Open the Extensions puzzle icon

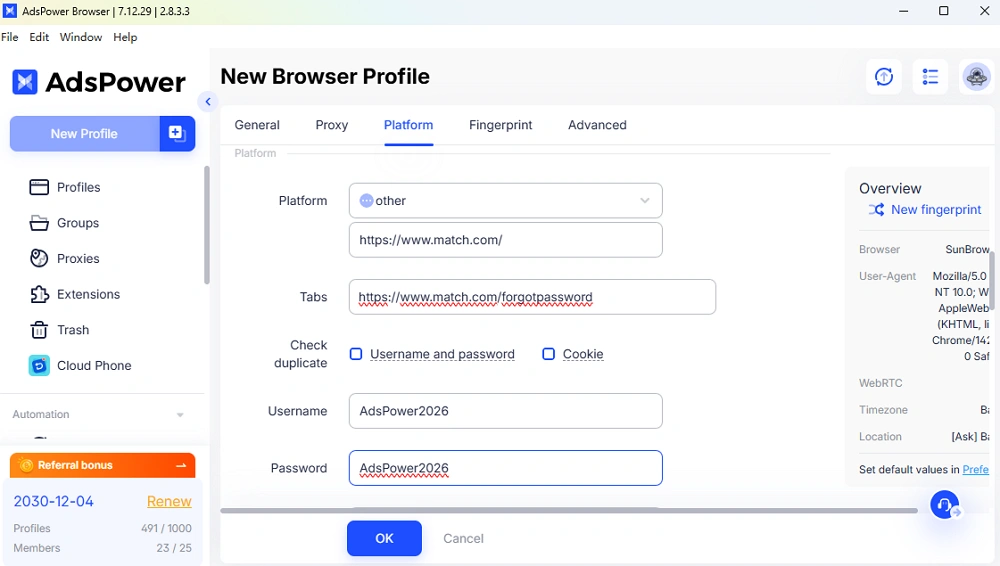[x=39, y=294]
